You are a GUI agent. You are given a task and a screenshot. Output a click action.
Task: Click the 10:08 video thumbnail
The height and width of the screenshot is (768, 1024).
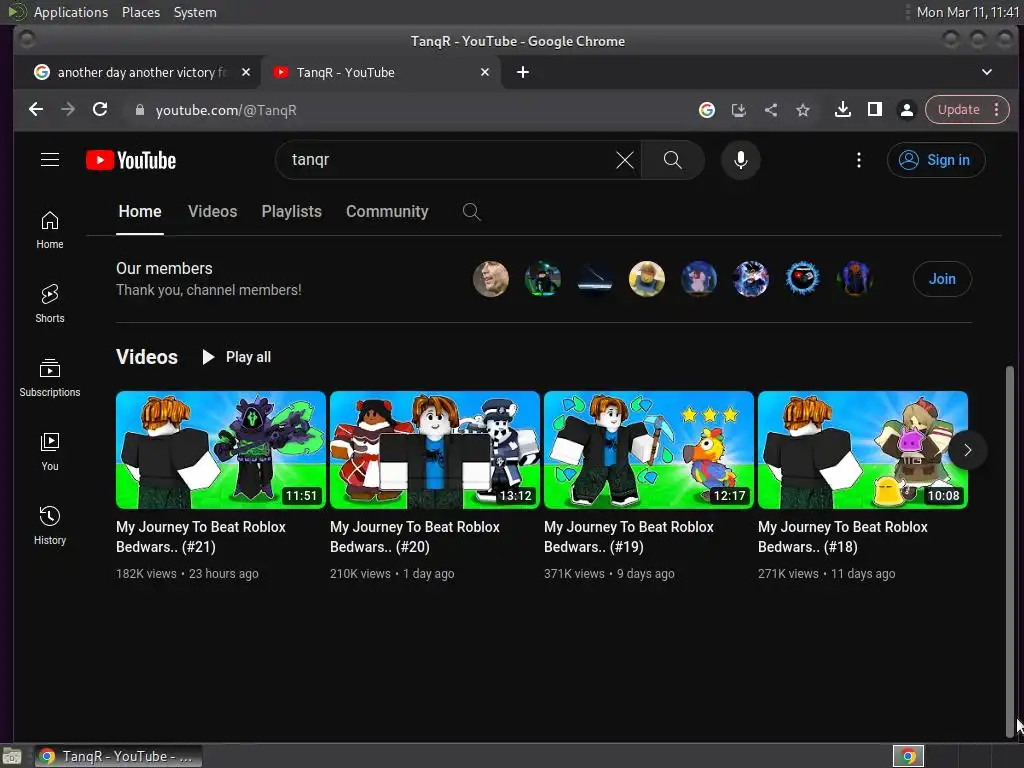863,450
